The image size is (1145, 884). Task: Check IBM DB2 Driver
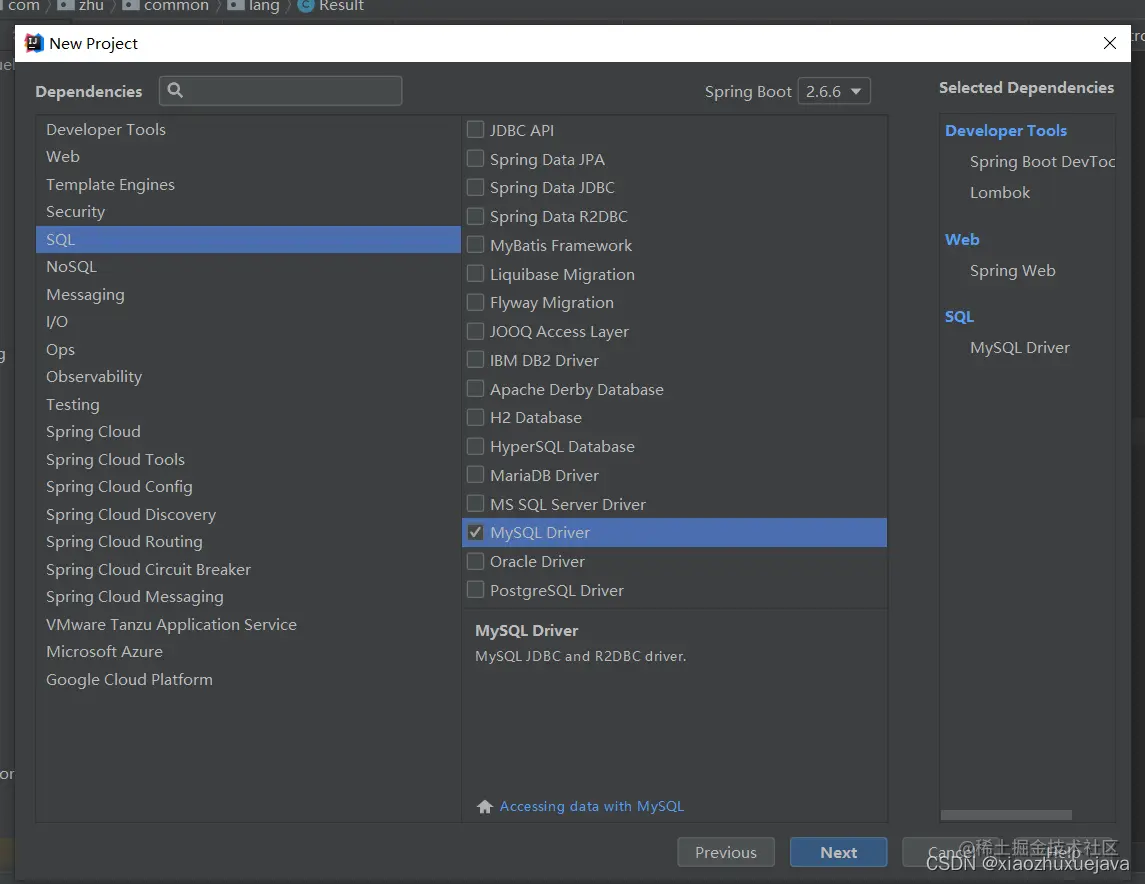[475, 360]
